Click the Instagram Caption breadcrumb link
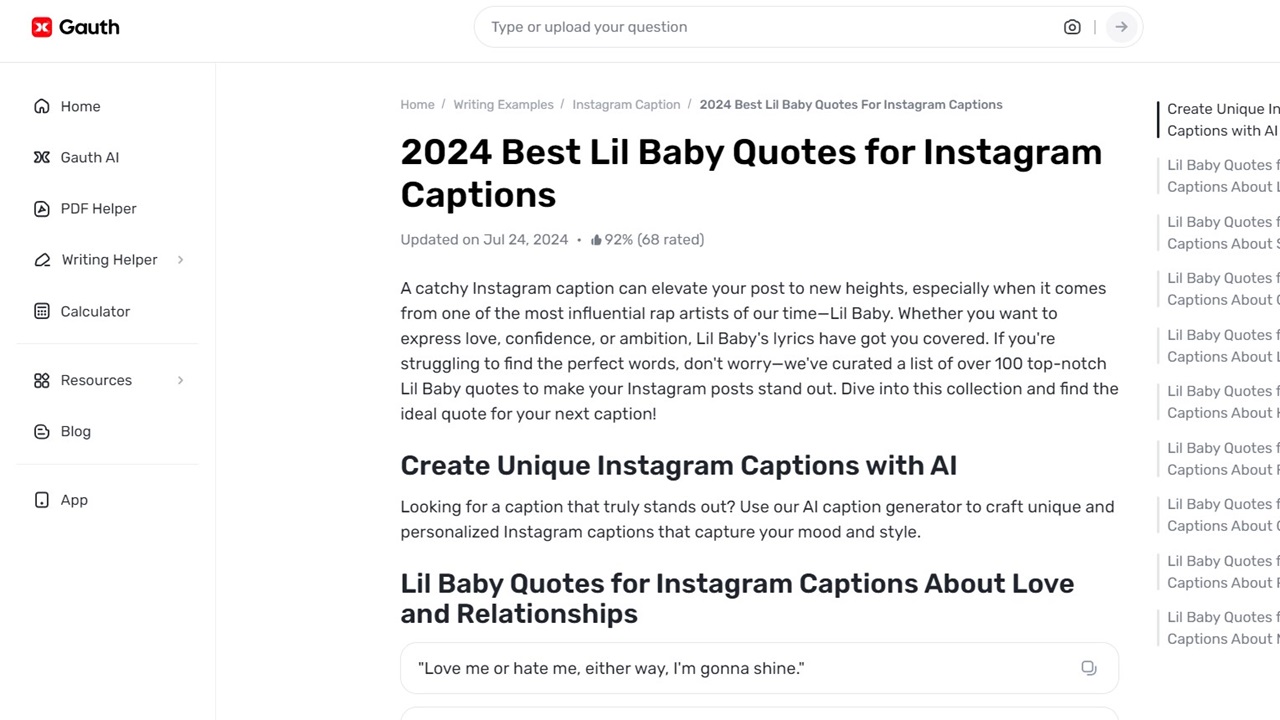Image resolution: width=1280 pixels, height=720 pixels. (626, 104)
